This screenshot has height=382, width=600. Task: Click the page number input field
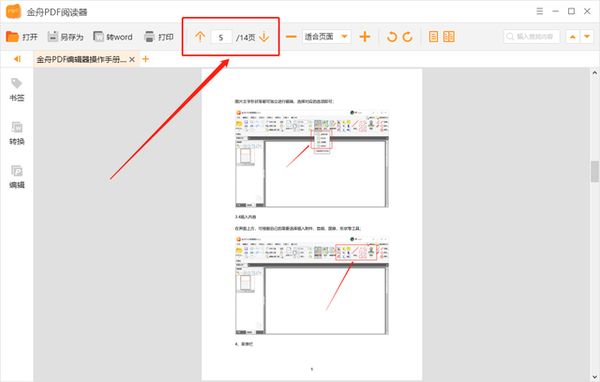coord(221,37)
